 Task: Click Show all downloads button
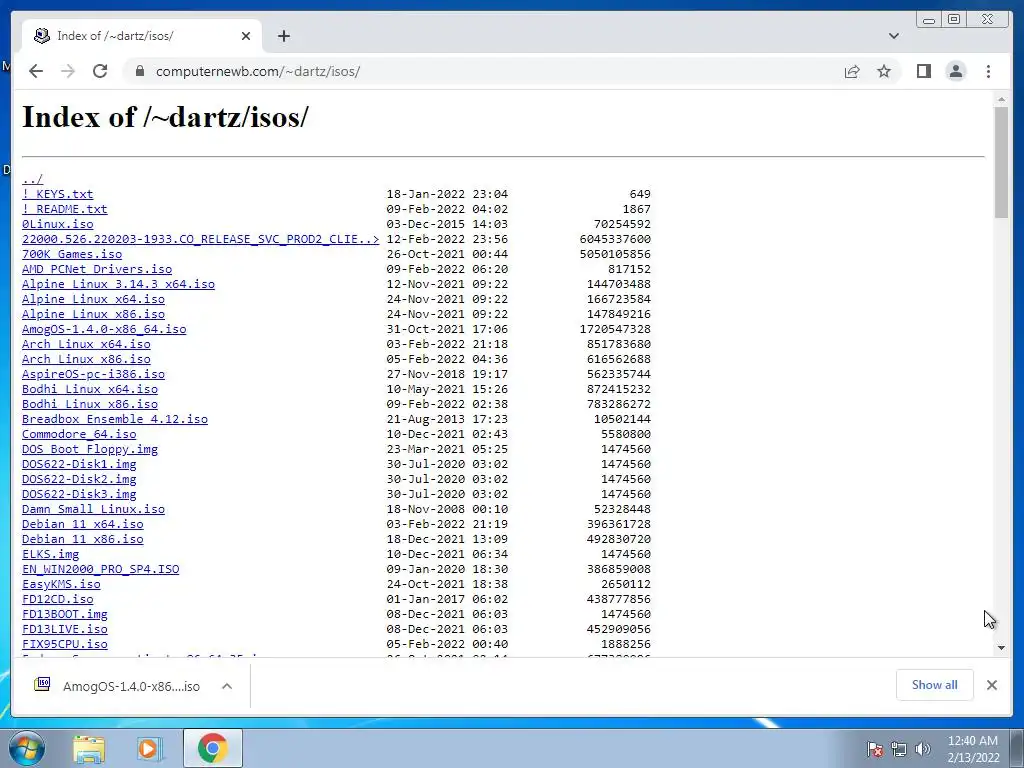pyautogui.click(x=935, y=684)
